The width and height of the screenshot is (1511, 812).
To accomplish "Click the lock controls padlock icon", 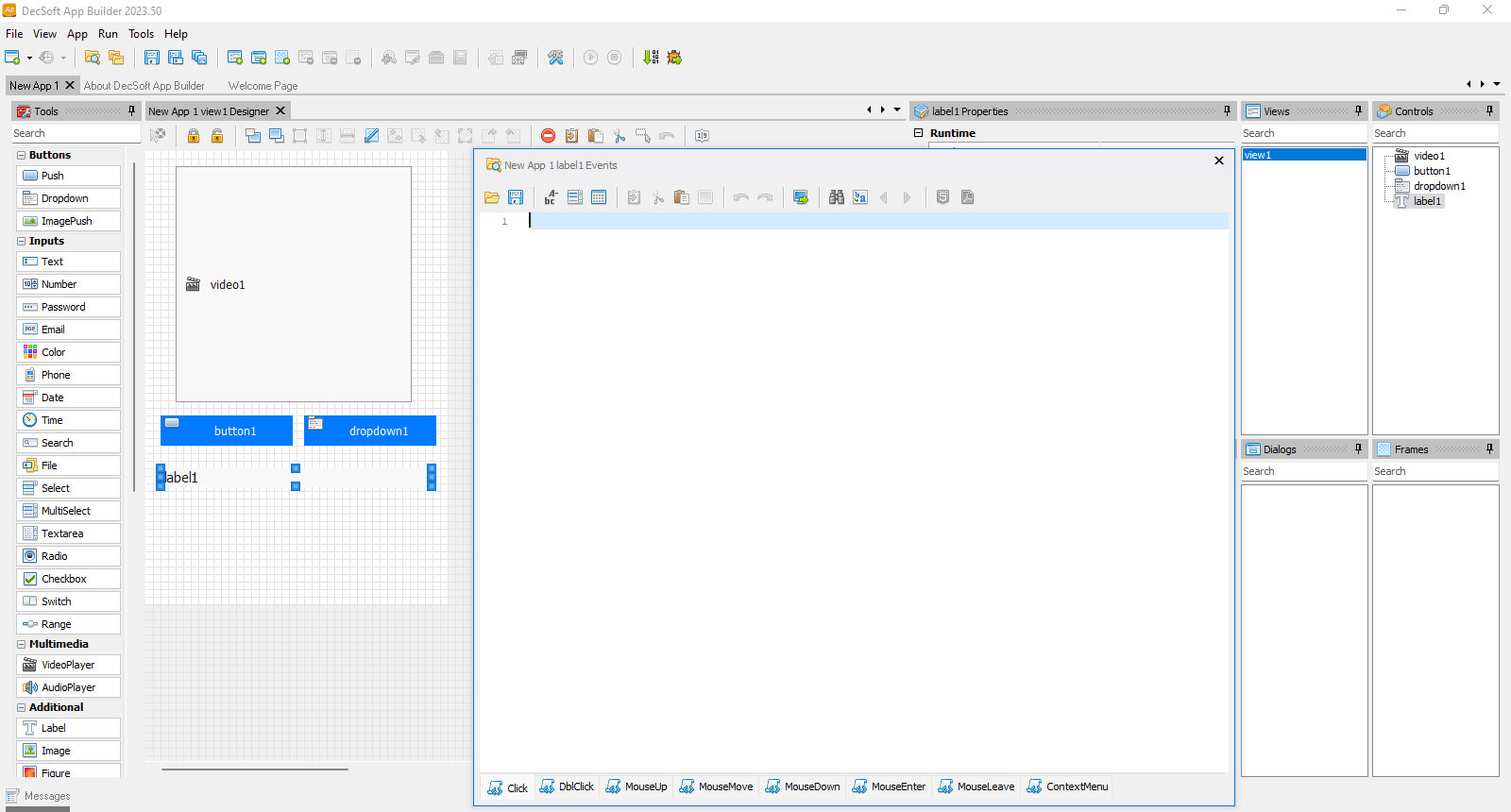I will (x=194, y=136).
